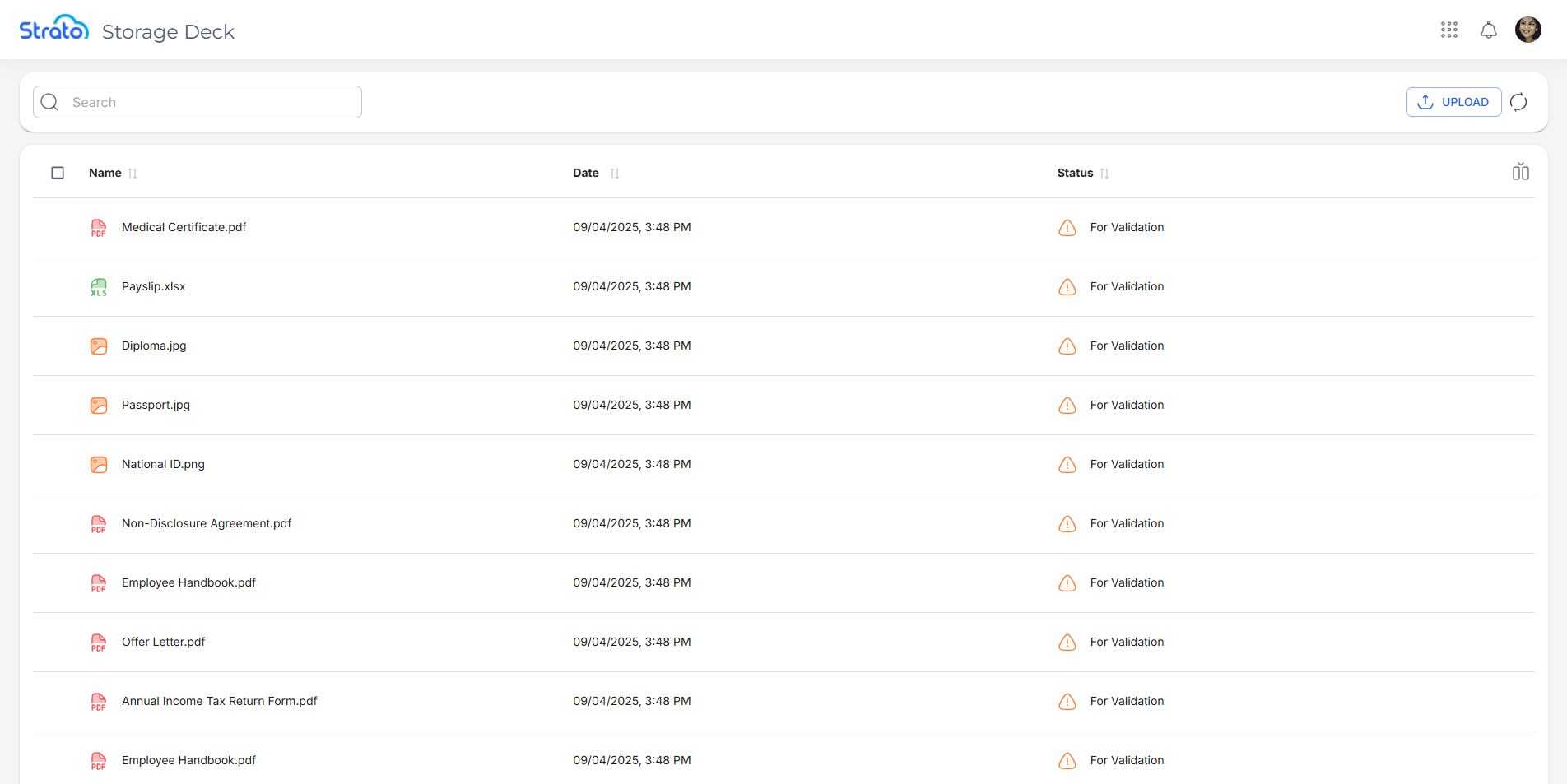This screenshot has width=1567, height=784.
Task: Open the column settings icon
Action: pyautogui.click(x=1520, y=172)
